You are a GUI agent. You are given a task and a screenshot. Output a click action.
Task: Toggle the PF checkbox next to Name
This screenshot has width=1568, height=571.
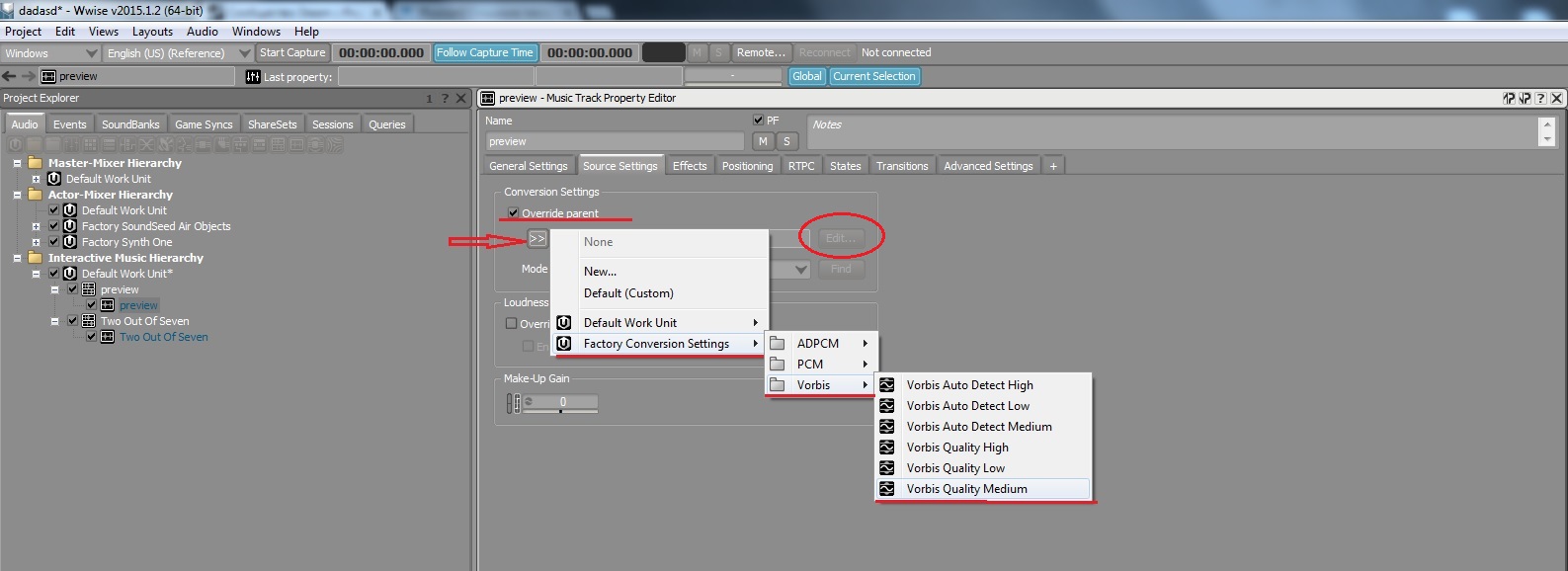coord(758,121)
